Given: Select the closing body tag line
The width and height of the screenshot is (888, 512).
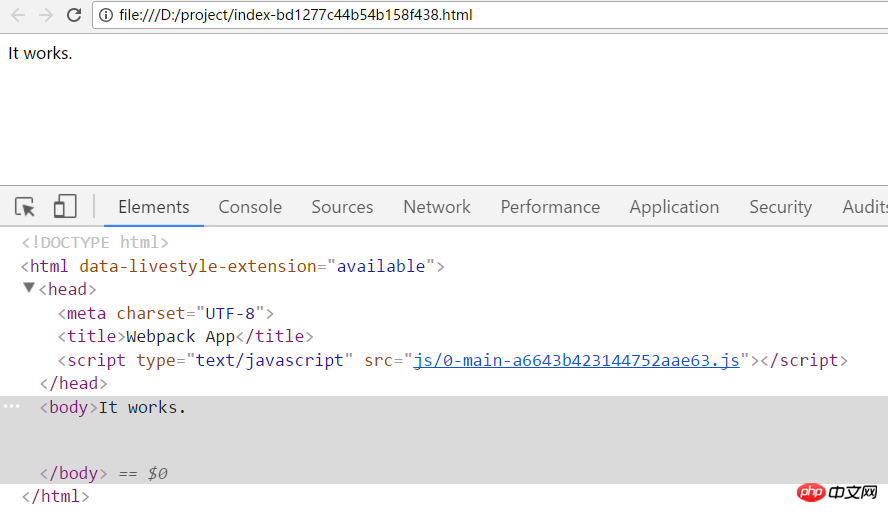Looking at the screenshot, I should point(73,473).
